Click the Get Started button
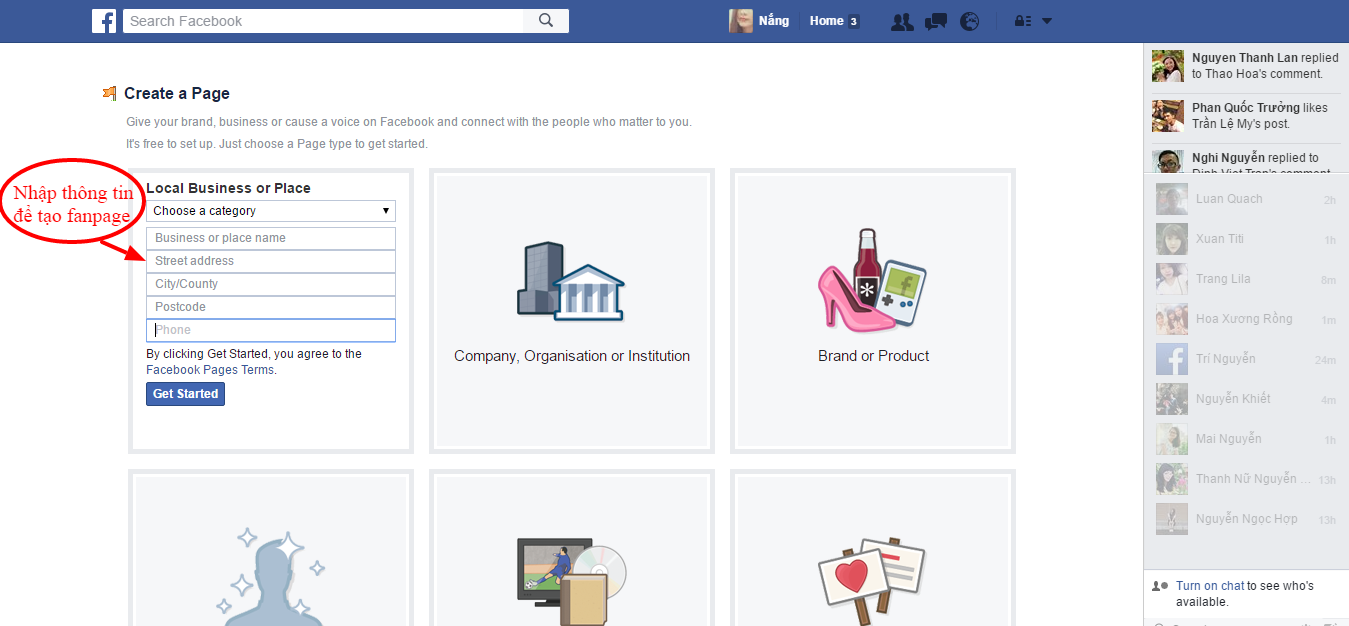Screen dimensions: 1349x626 [185, 394]
